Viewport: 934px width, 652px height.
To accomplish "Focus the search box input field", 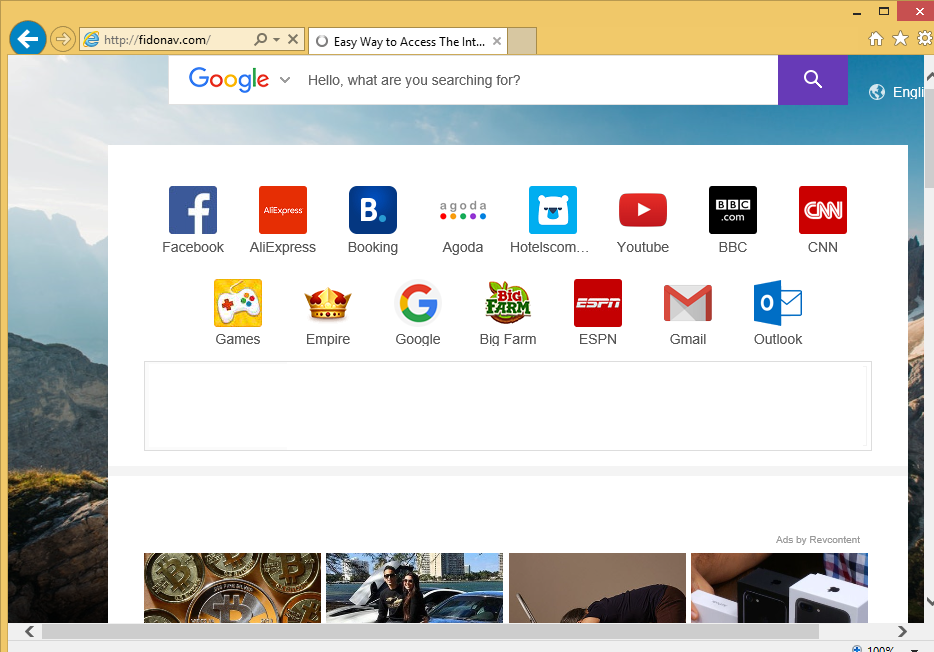I will 535,80.
